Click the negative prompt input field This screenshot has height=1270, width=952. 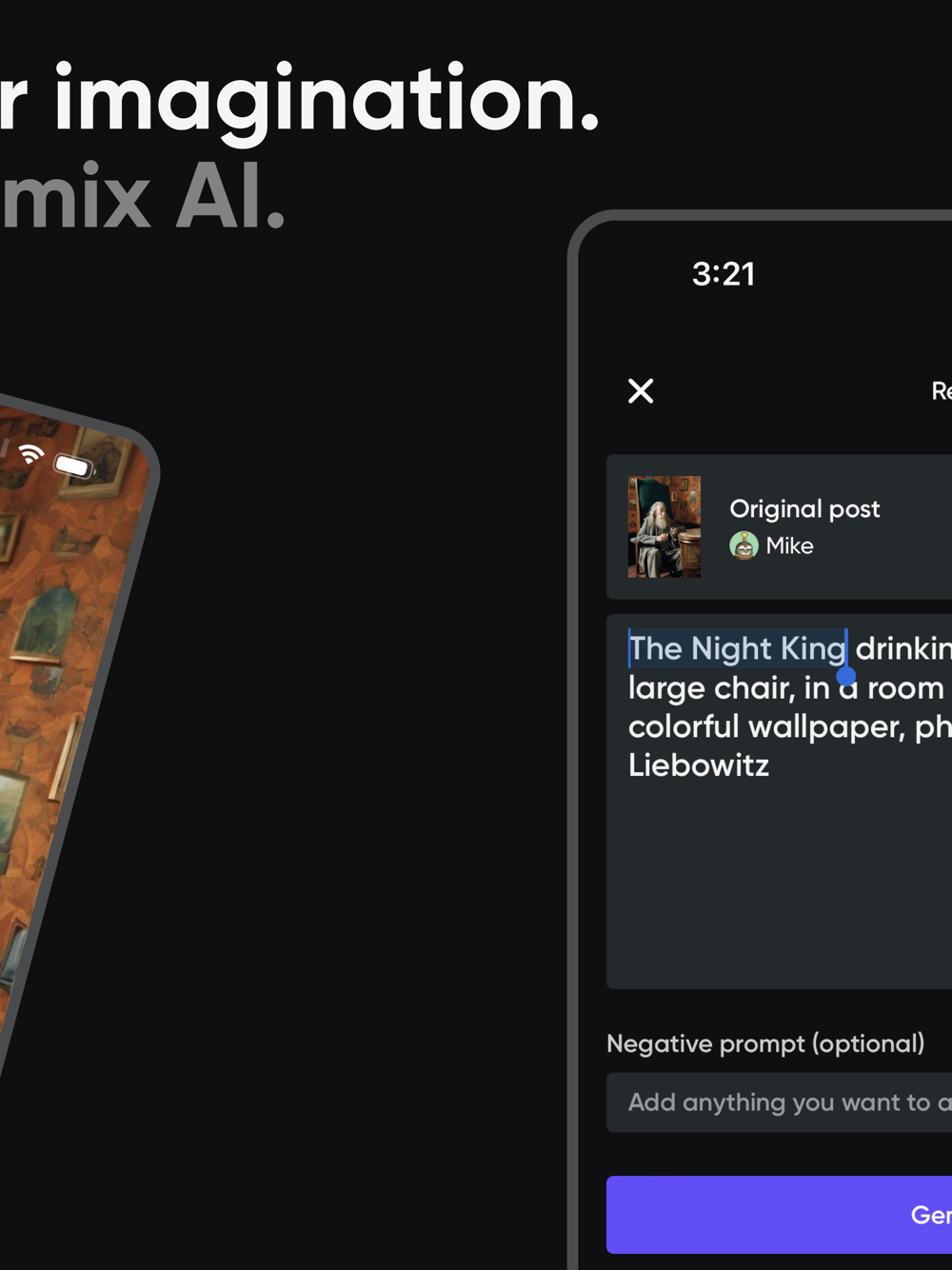coord(779,1102)
